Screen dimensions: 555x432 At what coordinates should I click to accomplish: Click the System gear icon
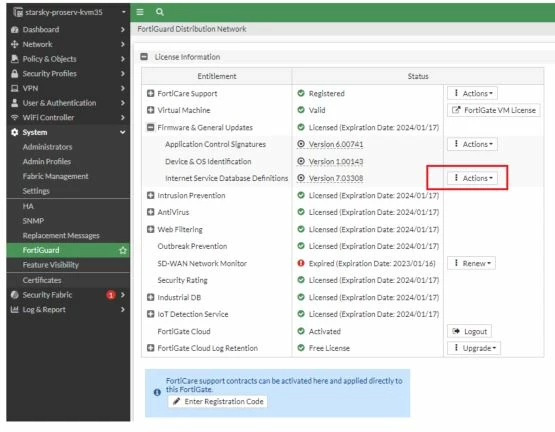[x=15, y=132]
